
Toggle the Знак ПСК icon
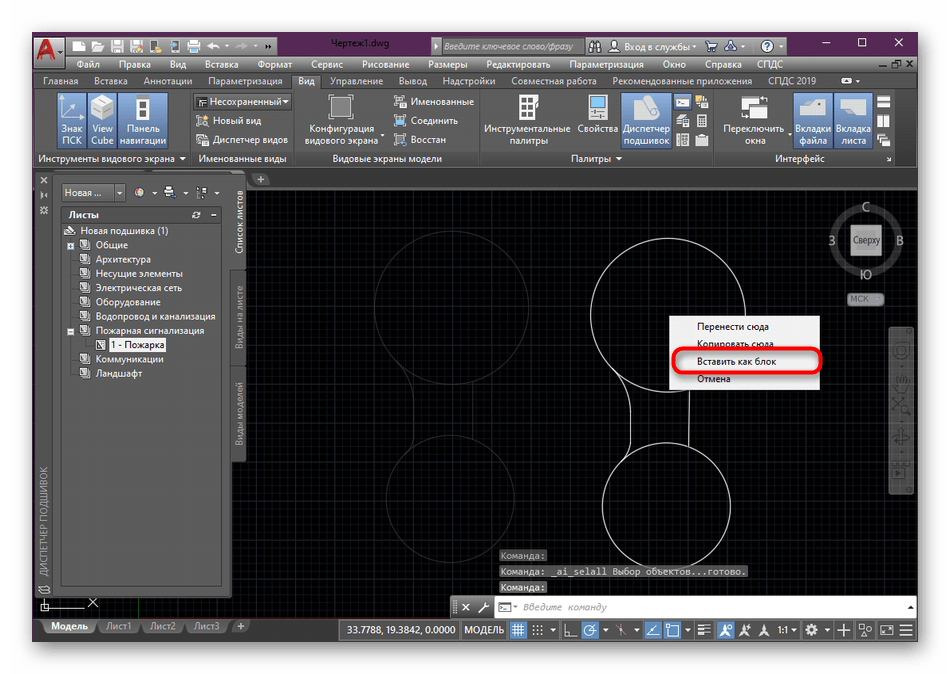(72, 120)
